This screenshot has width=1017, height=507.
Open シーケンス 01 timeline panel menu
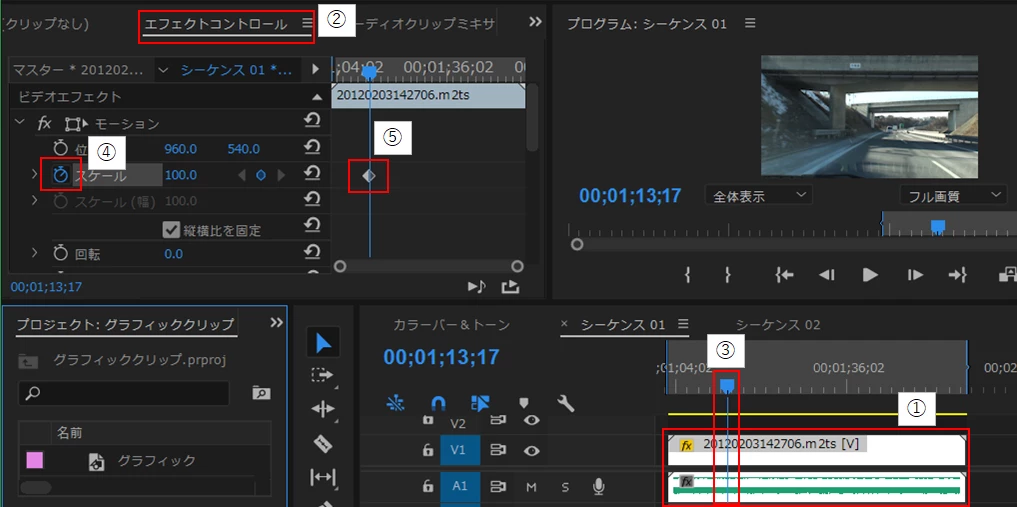[x=682, y=324]
